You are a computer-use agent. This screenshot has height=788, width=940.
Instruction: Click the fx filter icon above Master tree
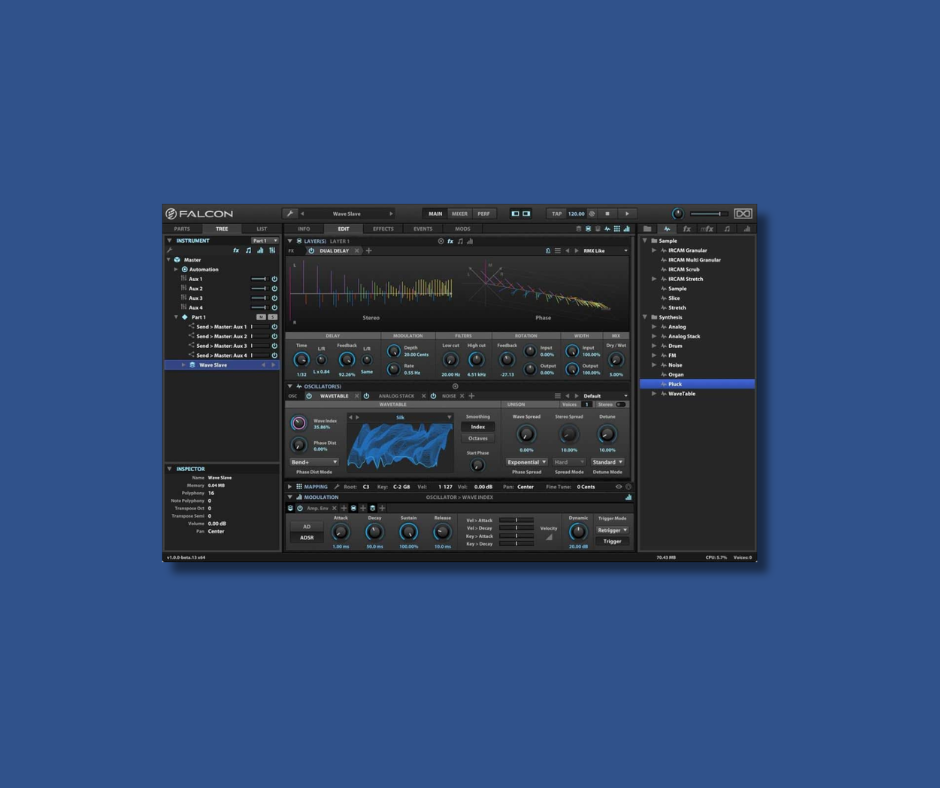237,250
